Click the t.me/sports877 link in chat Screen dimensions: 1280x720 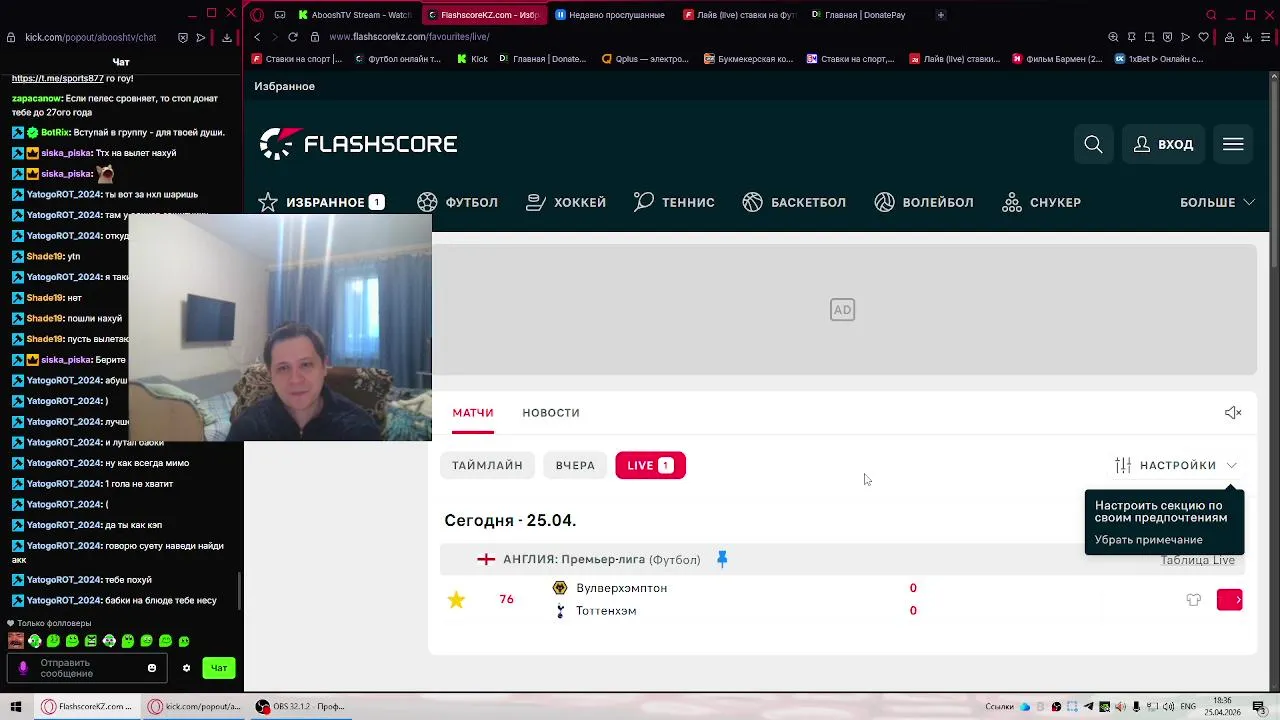pos(58,78)
